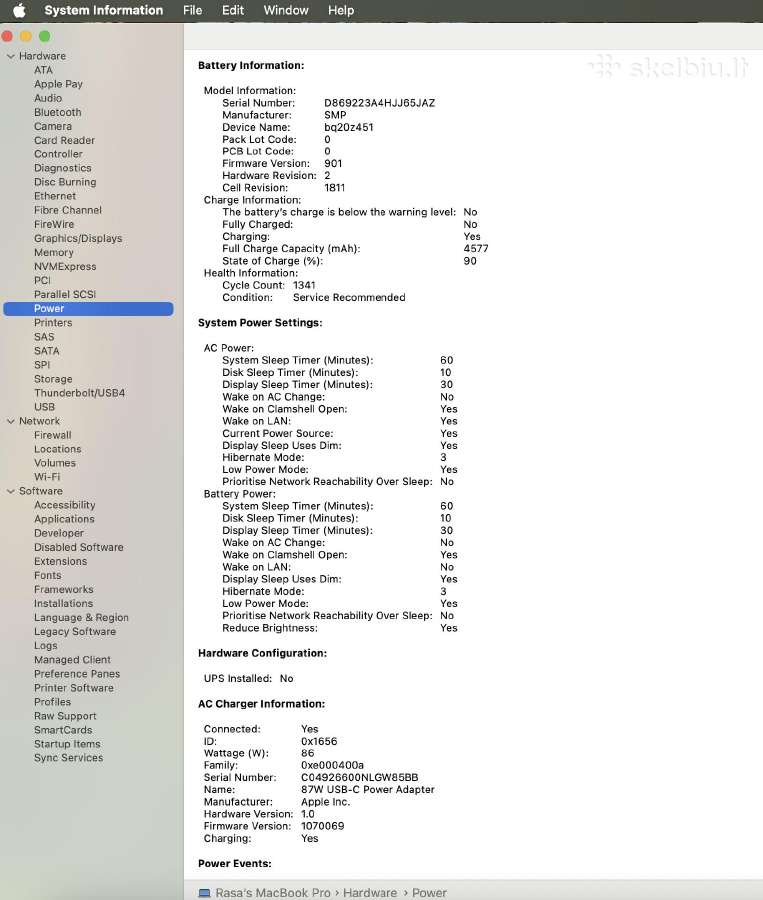
Task: Select Profiles under Software
Action: [52, 702]
